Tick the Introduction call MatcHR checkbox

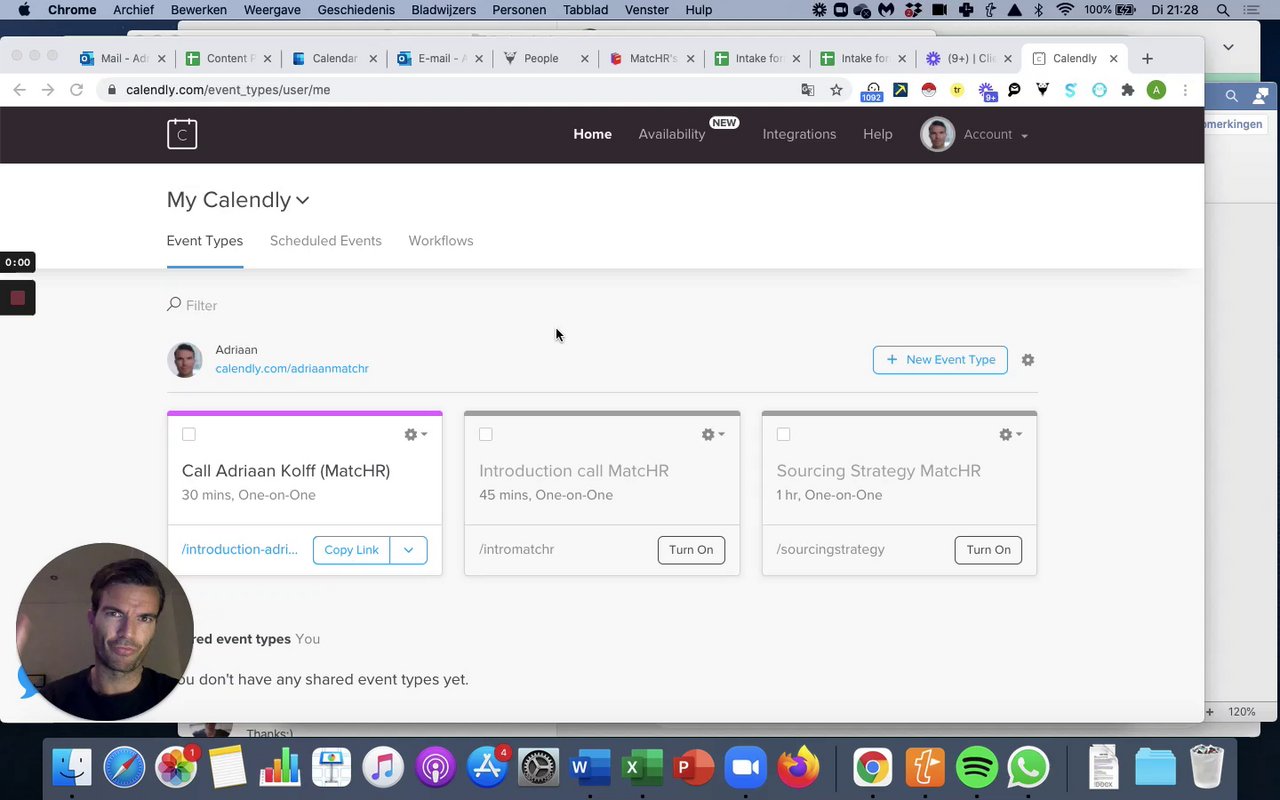486,434
